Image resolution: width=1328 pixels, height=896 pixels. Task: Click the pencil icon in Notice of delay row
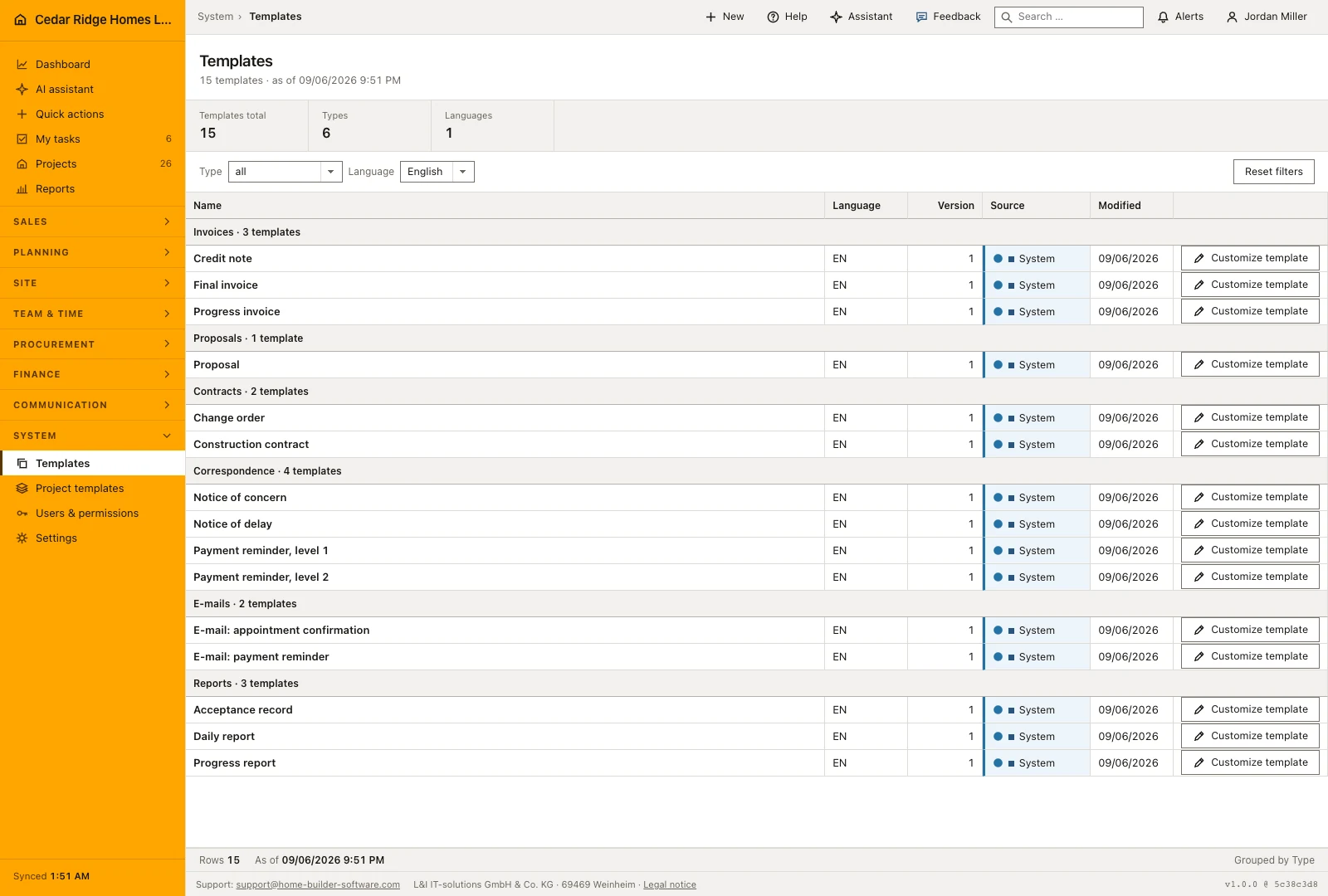point(1199,524)
